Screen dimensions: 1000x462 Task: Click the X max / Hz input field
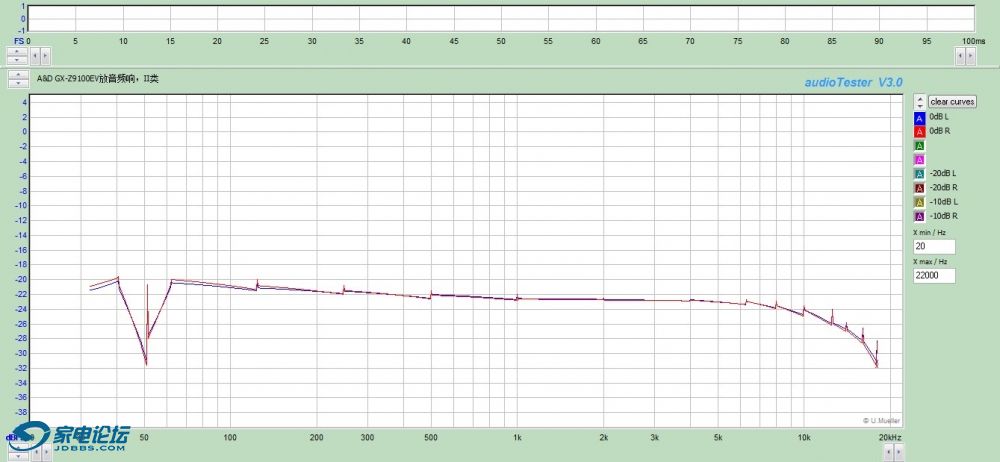(934, 276)
